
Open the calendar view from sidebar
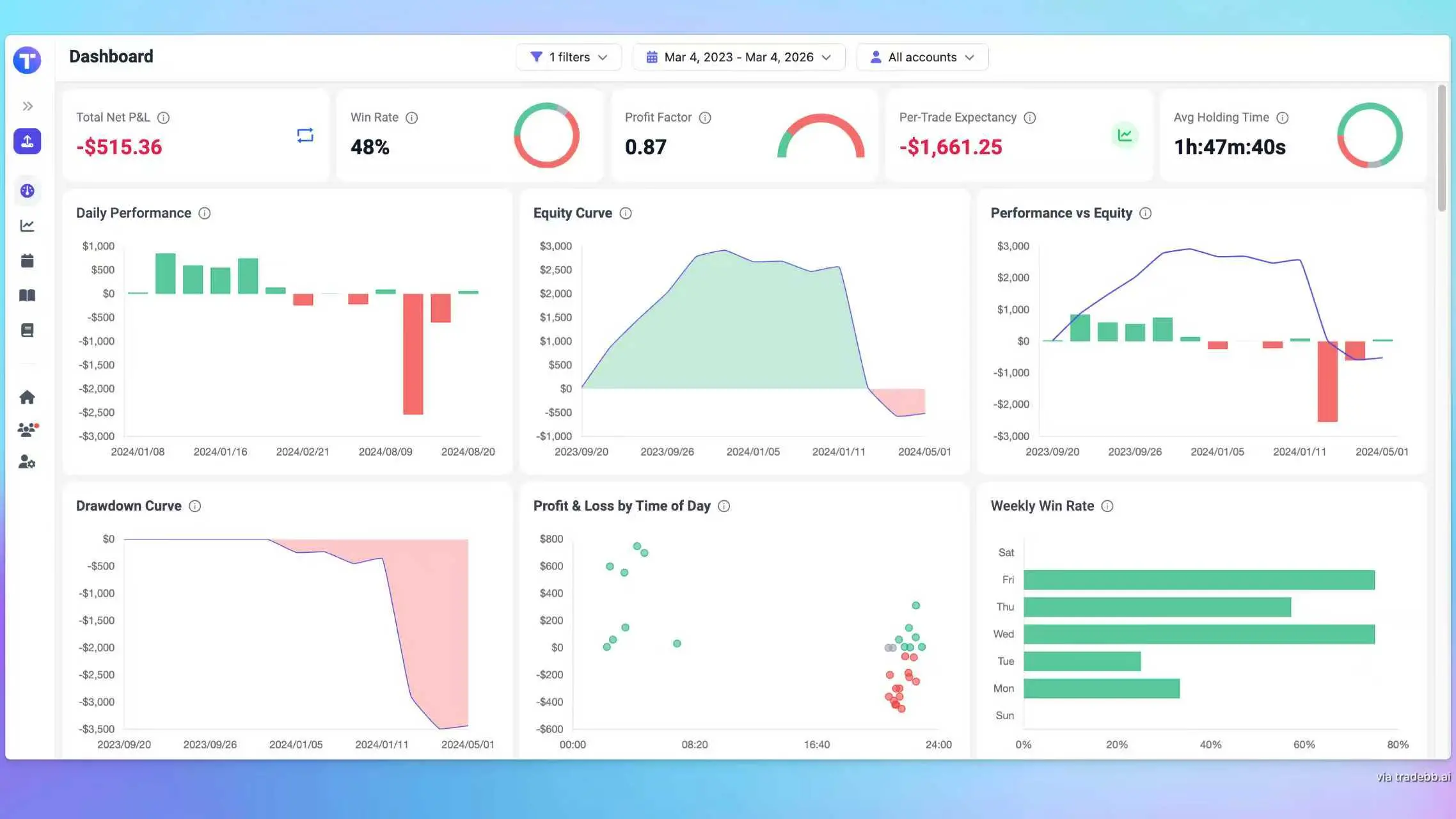[x=27, y=260]
